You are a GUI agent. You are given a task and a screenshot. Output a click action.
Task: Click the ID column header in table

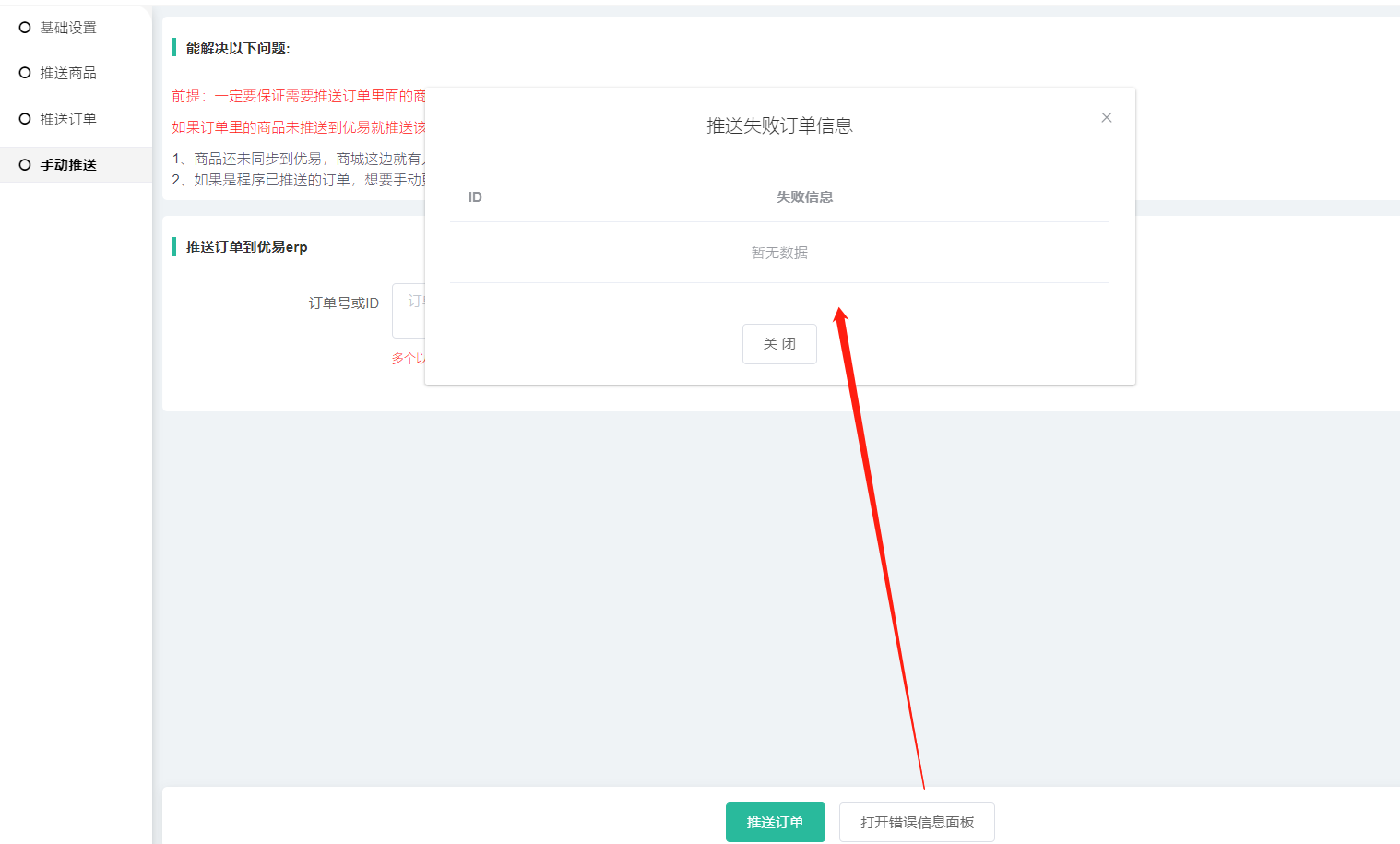475,197
